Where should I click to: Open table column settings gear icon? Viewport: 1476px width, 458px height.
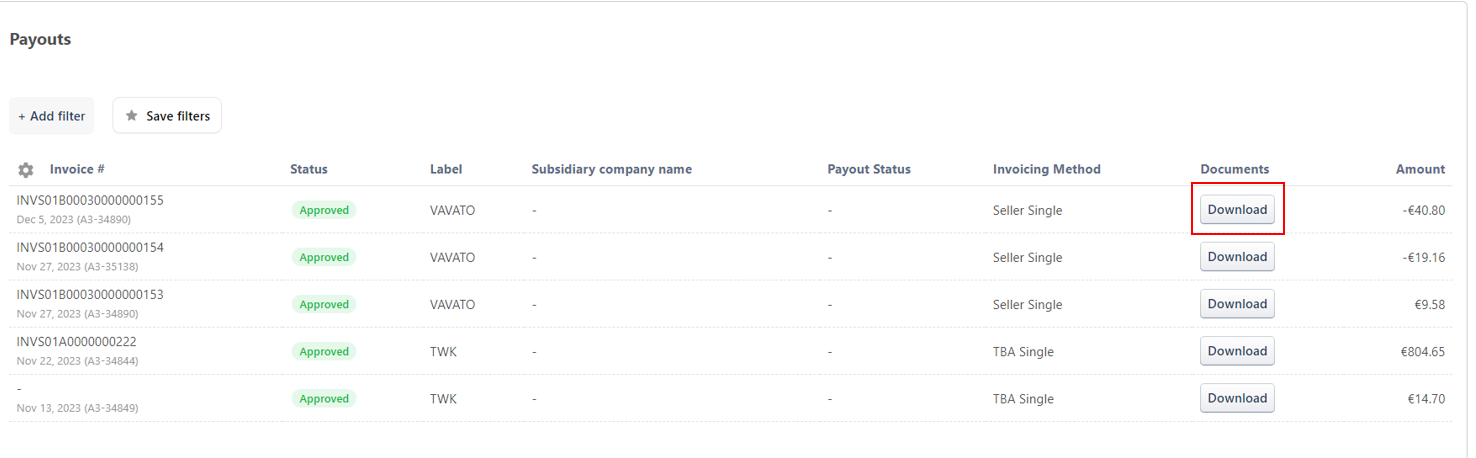[26, 170]
